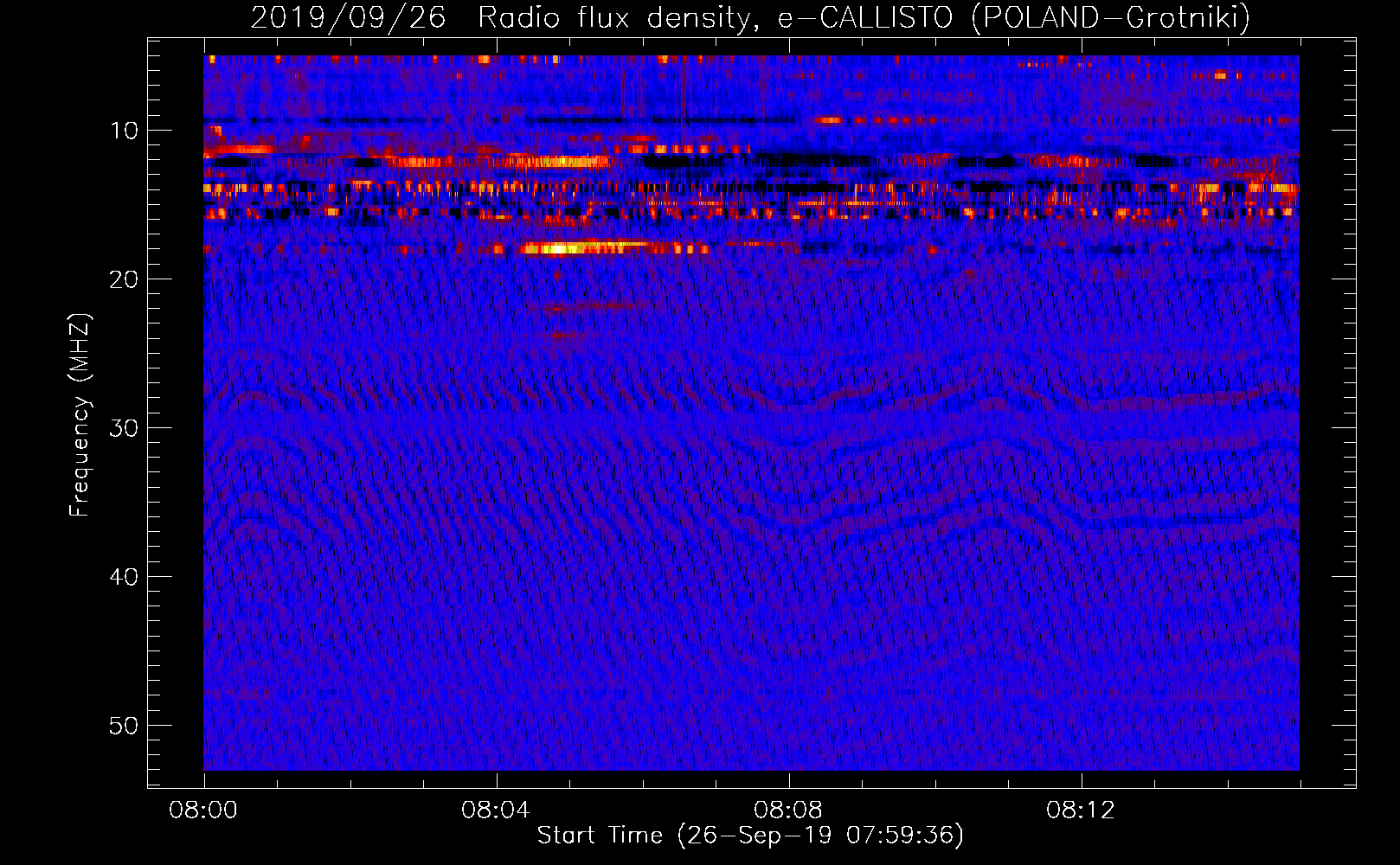Click the plot title "Radio flux density, e-CALLISTO (POLAND-Grotniki)"
The width and height of the screenshot is (1400, 865).
864,17
